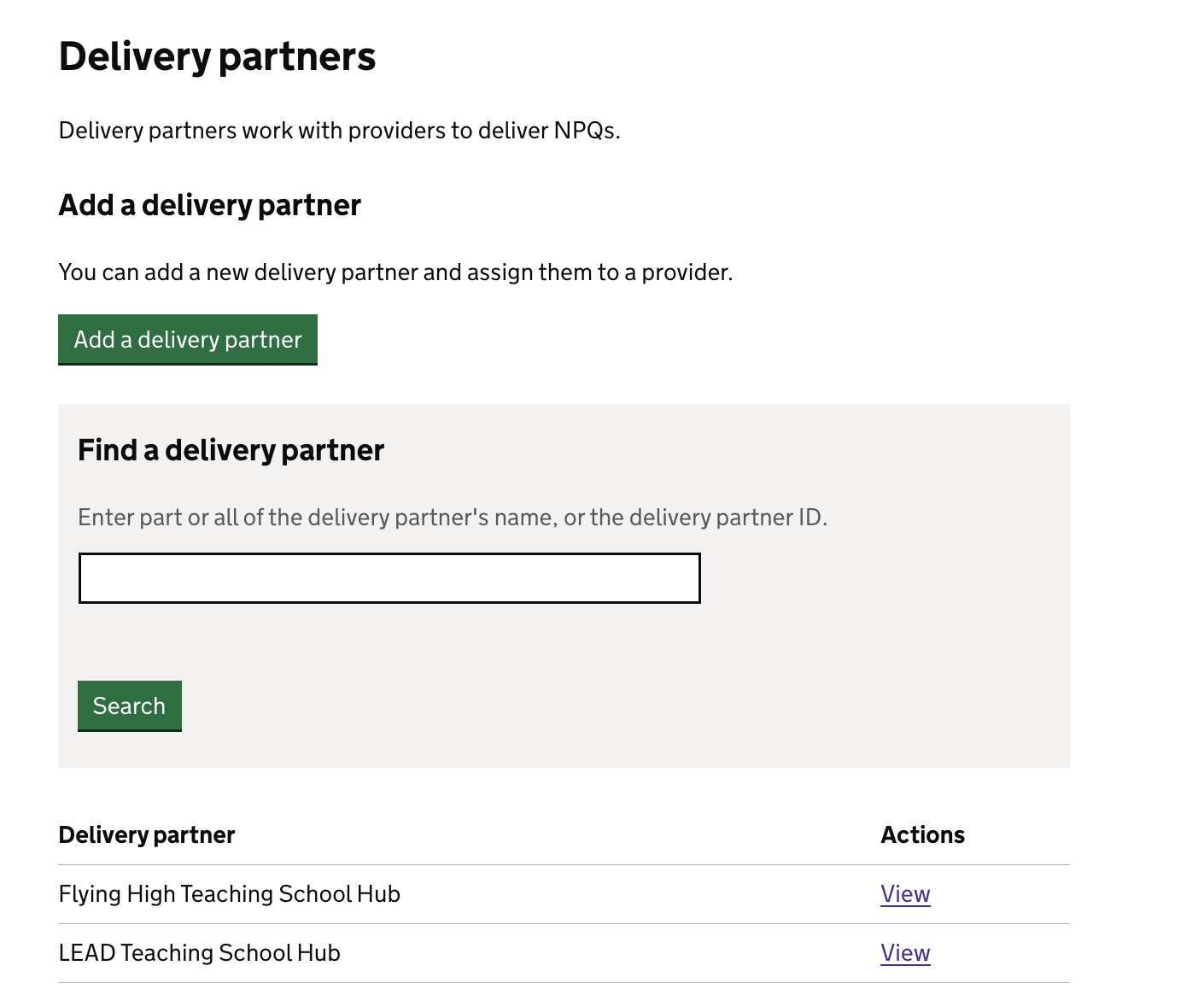Click the Add a delivery partner section heading
This screenshot has width=1204, height=989.
pos(209,205)
